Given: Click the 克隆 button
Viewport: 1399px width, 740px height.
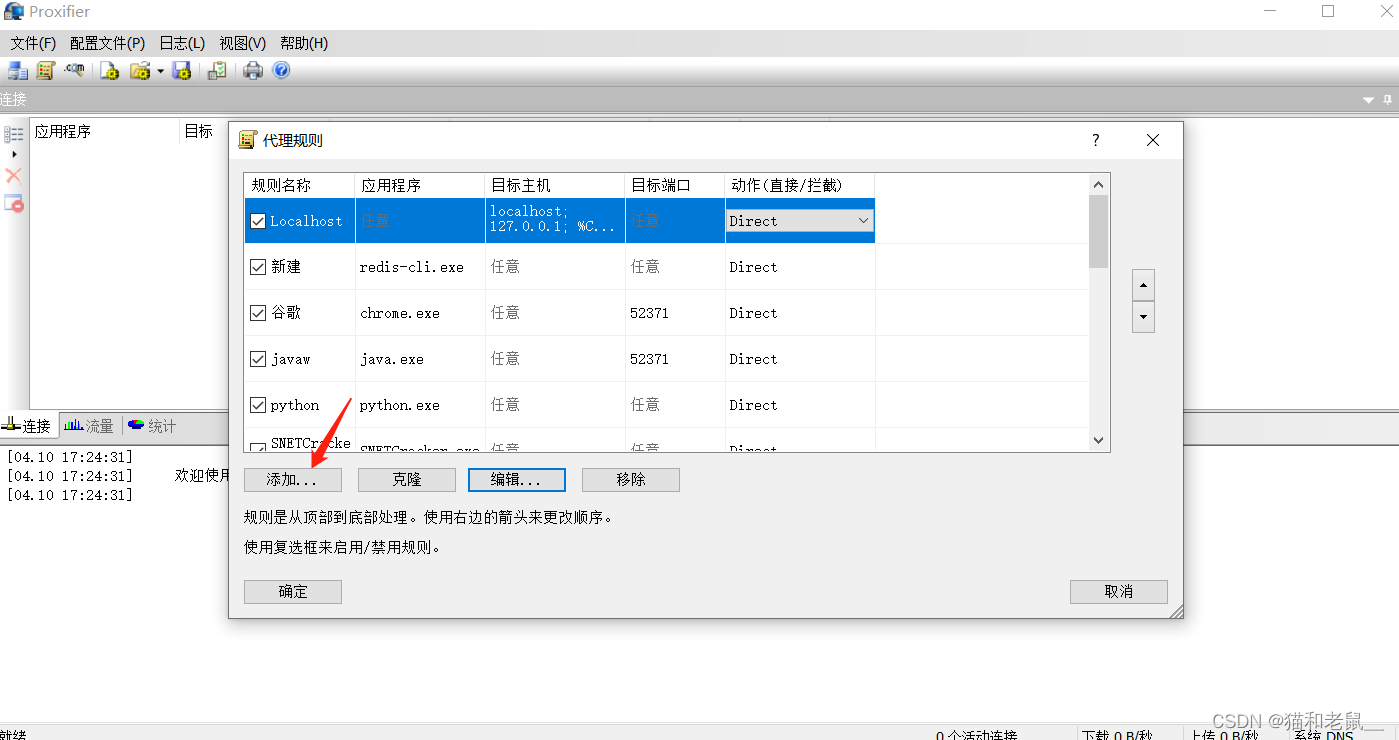Looking at the screenshot, I should [x=407, y=480].
